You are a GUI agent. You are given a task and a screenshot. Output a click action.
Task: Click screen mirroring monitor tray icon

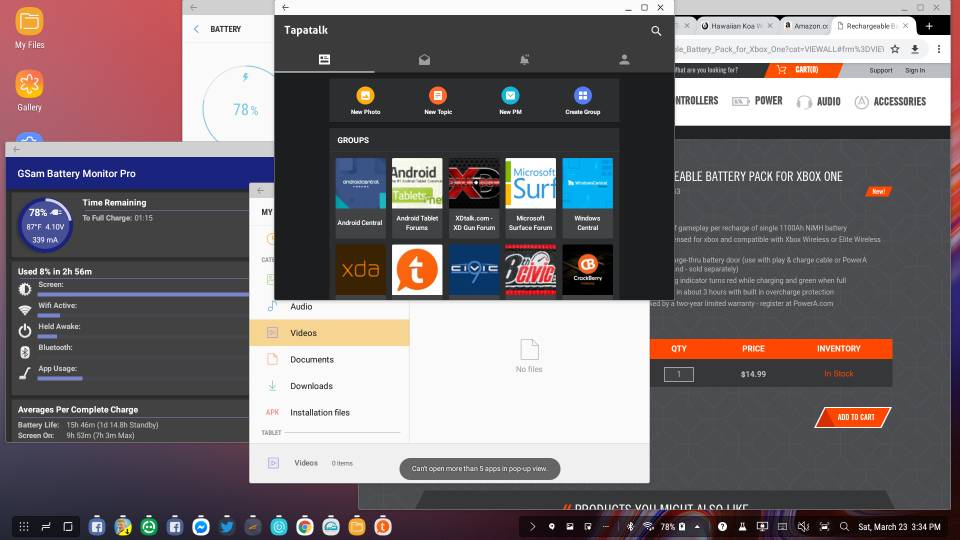(762, 527)
